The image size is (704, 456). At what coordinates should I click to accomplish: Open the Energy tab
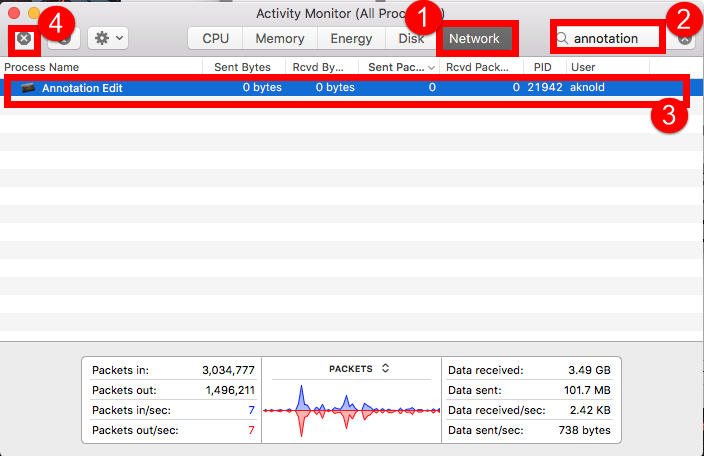(x=351, y=39)
